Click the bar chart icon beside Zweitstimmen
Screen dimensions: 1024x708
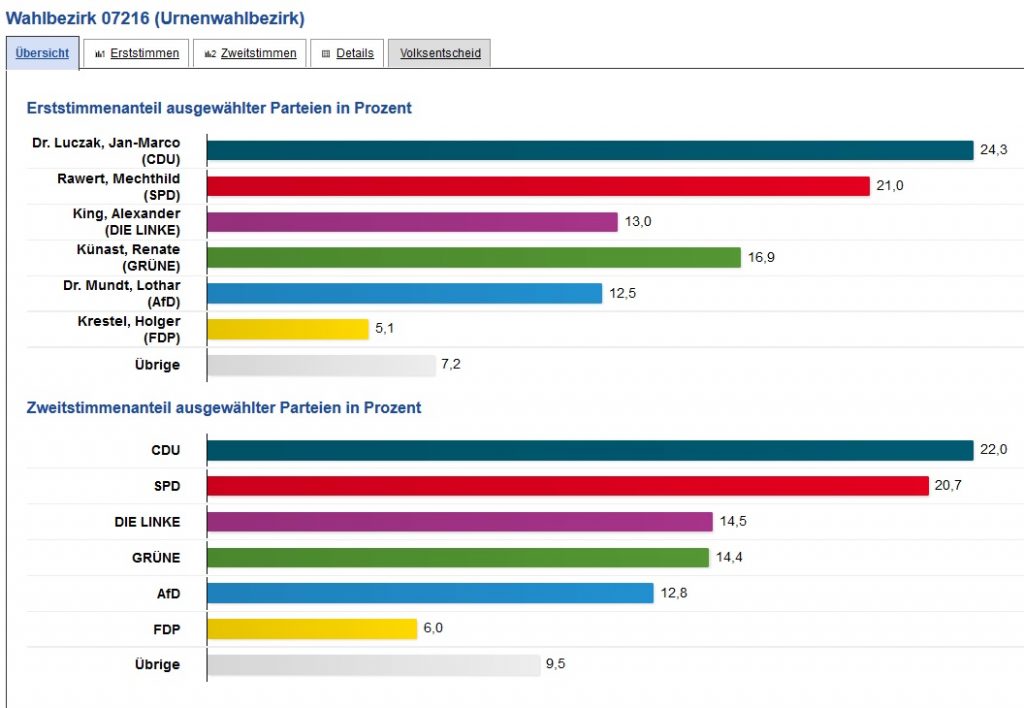coord(210,54)
